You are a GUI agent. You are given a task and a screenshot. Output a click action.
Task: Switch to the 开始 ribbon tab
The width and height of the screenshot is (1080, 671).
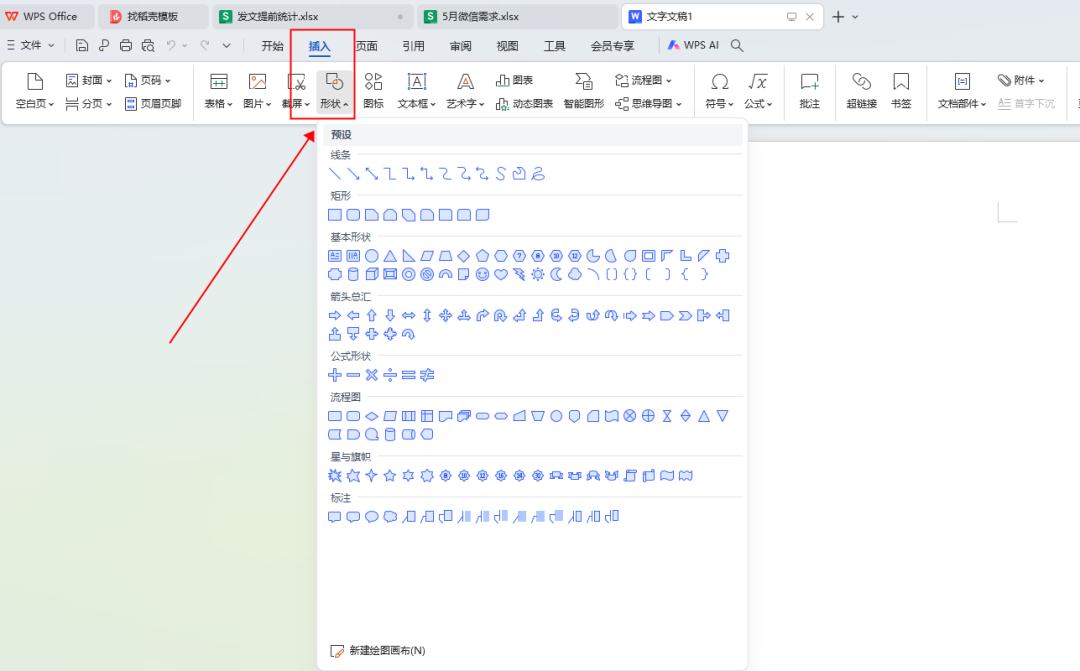click(x=272, y=45)
